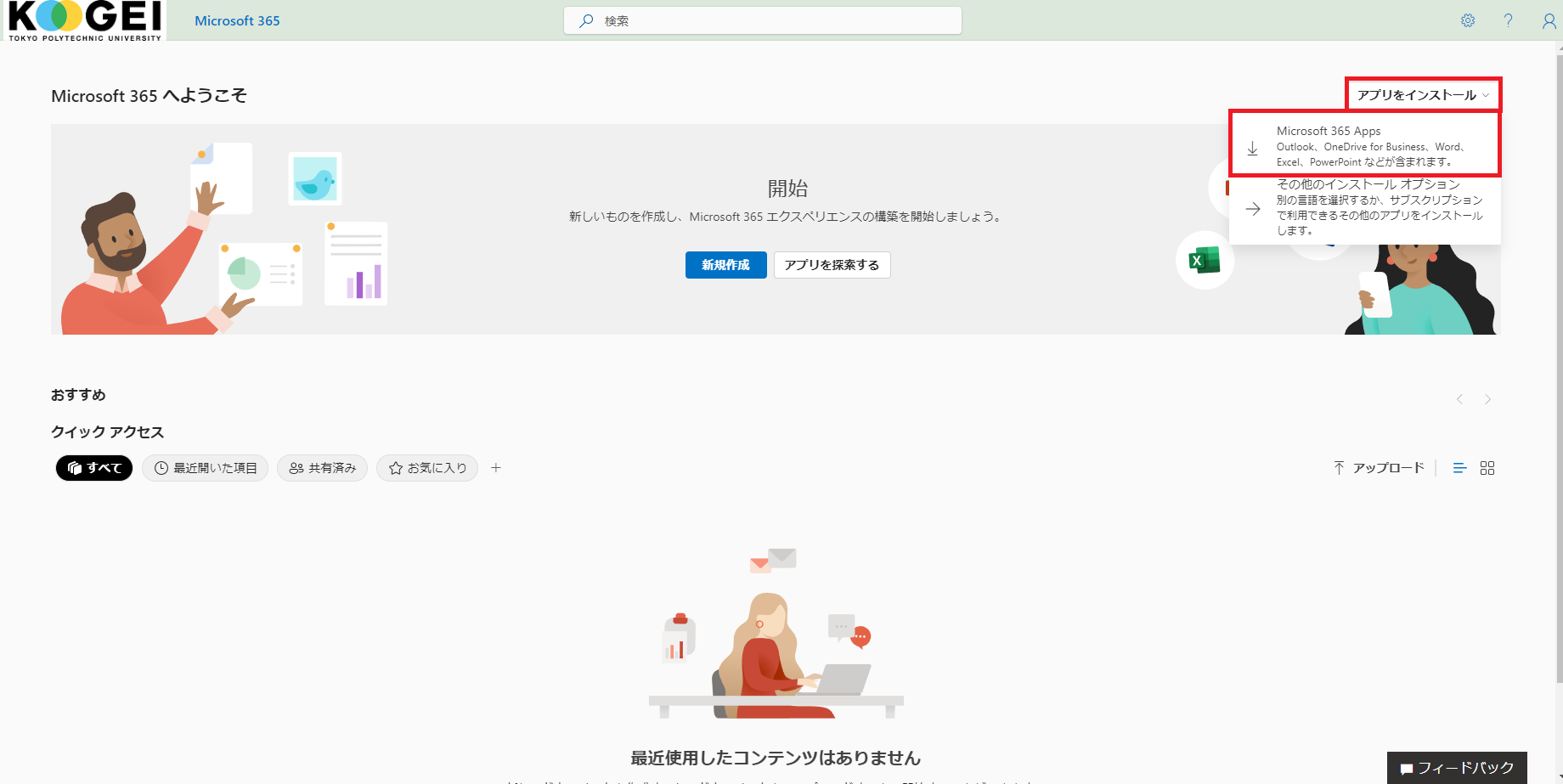Viewport: 1563px width, 784px height.
Task: Click the Excel app icon in banner
Action: 1205,260
